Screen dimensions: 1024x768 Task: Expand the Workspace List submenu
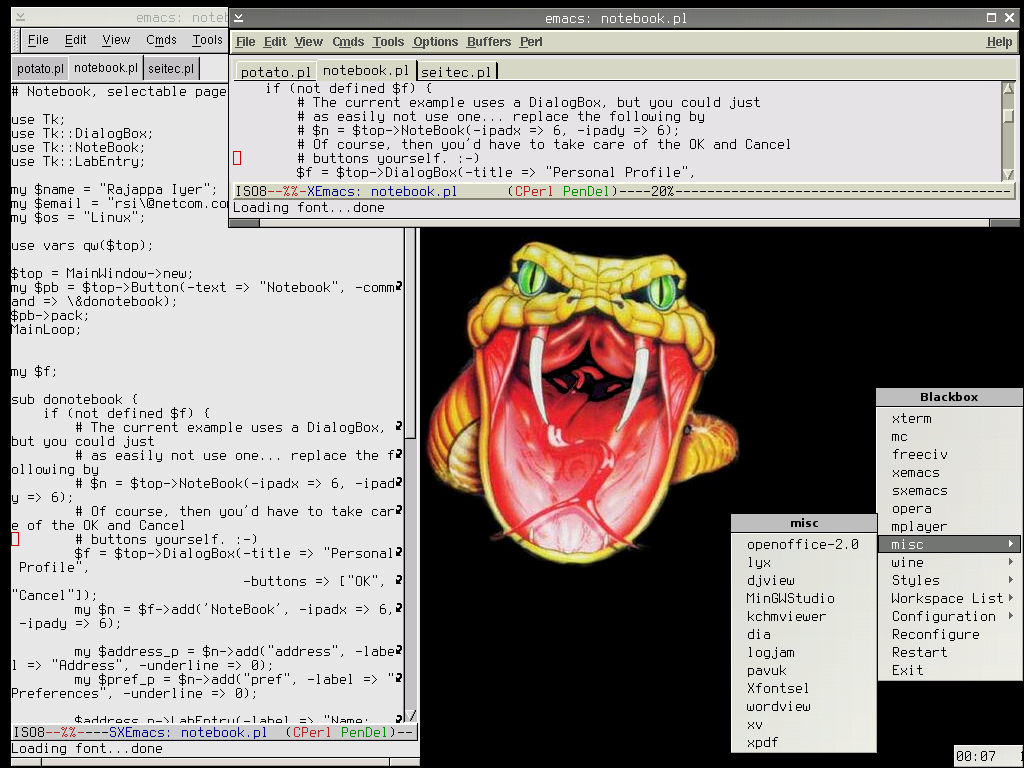coord(950,598)
